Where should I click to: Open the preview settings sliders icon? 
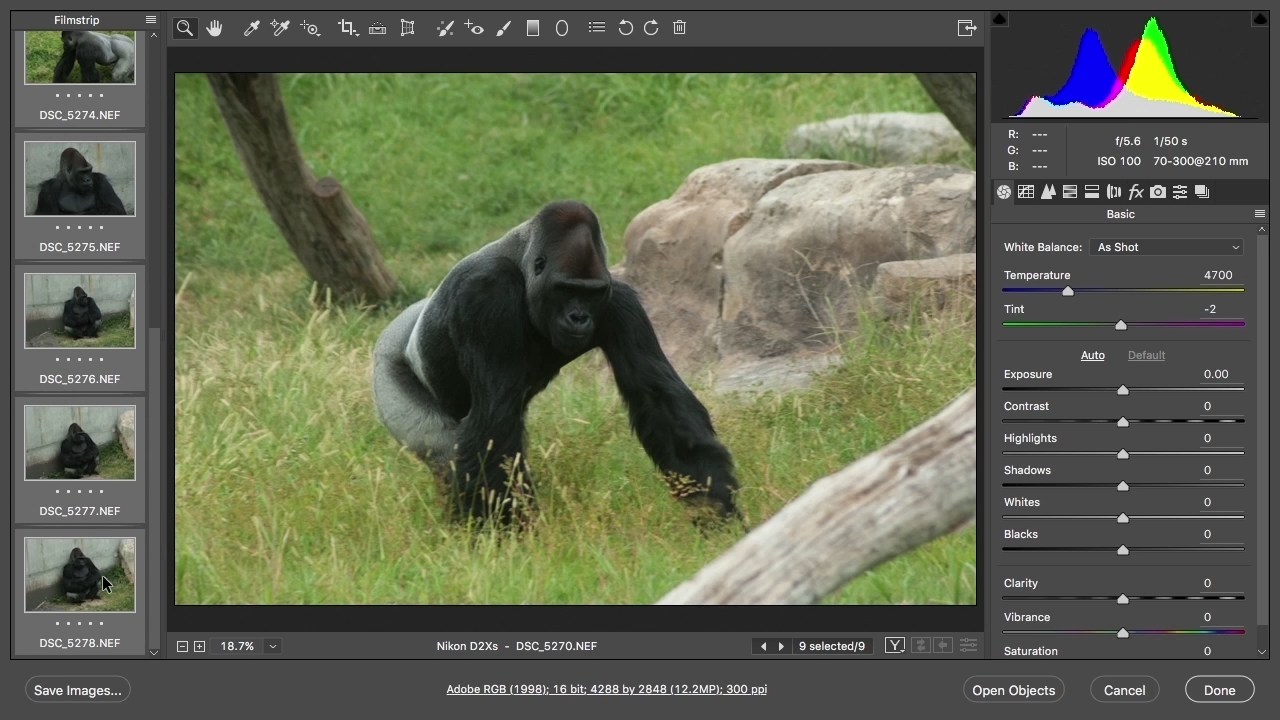[x=968, y=646]
